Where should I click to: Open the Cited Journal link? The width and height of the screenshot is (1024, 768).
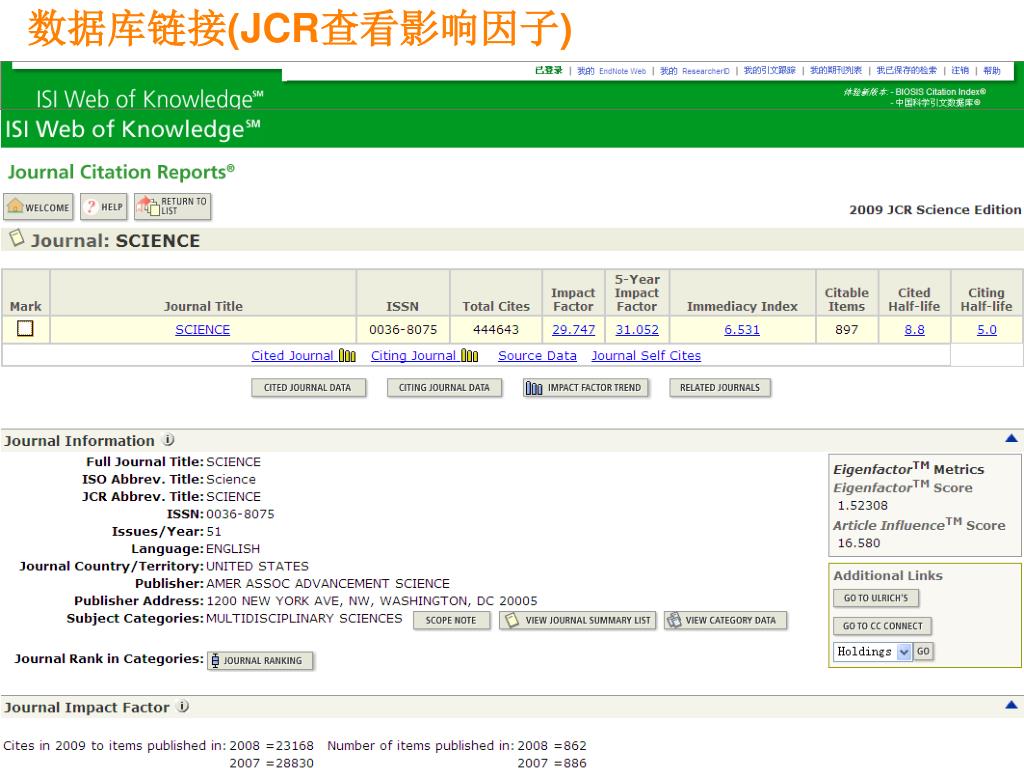click(x=293, y=355)
